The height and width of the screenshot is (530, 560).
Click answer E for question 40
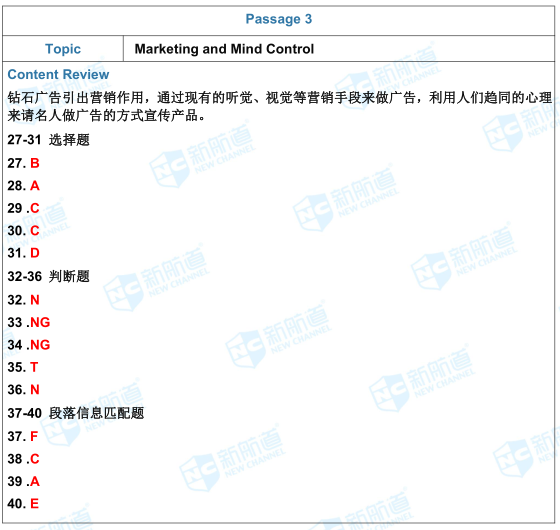pos(34,504)
